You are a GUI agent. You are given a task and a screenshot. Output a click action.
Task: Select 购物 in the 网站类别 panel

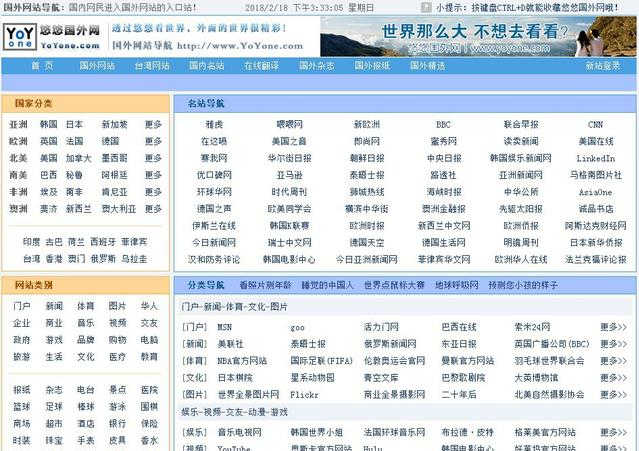[x=117, y=340]
